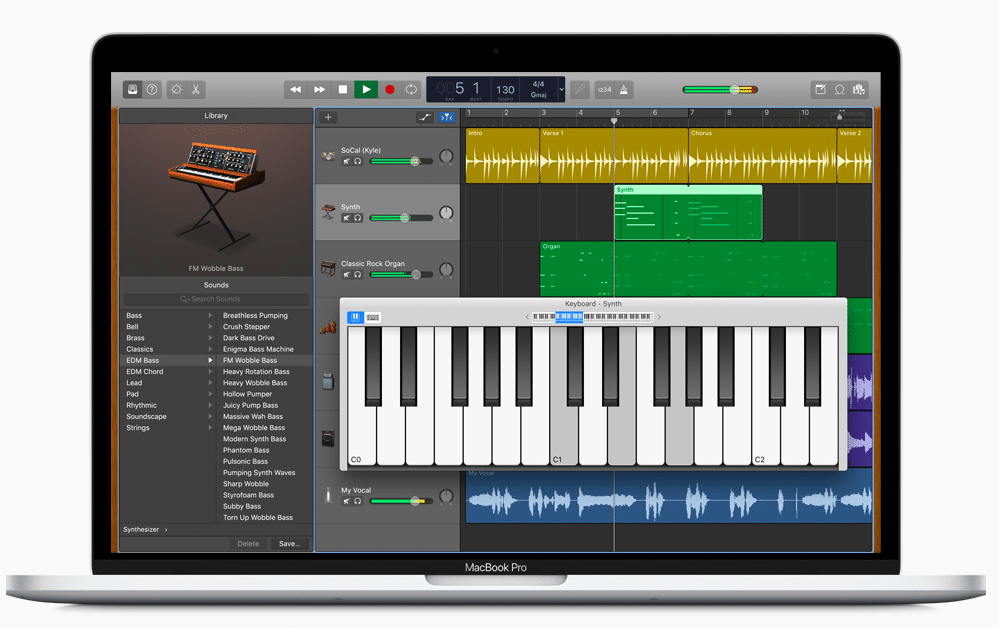Start recording with the red button
Viewport: 999px width, 628px height.
coord(390,89)
